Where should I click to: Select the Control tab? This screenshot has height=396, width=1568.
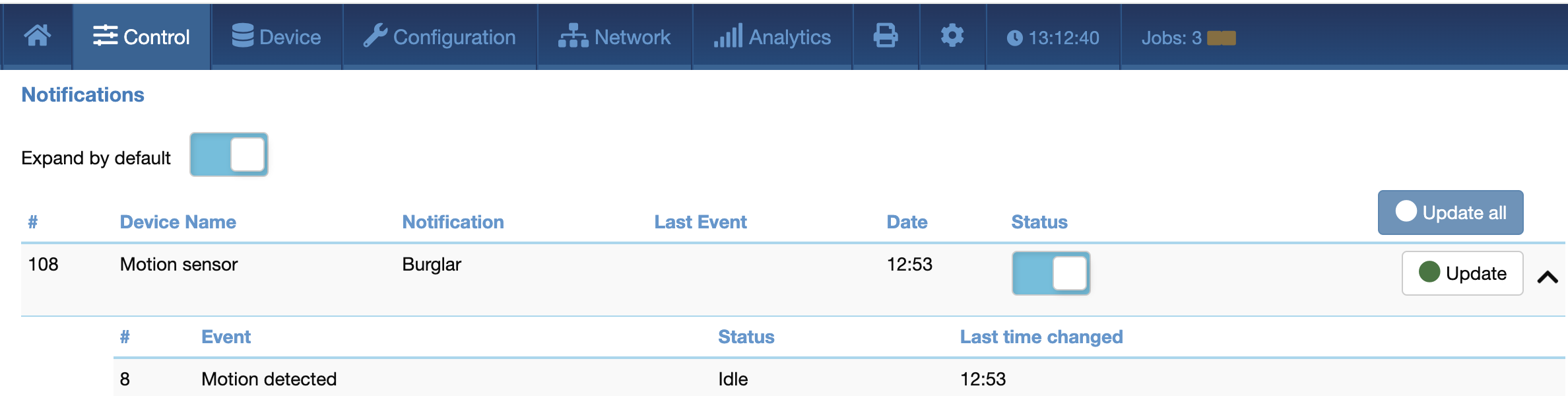click(141, 37)
